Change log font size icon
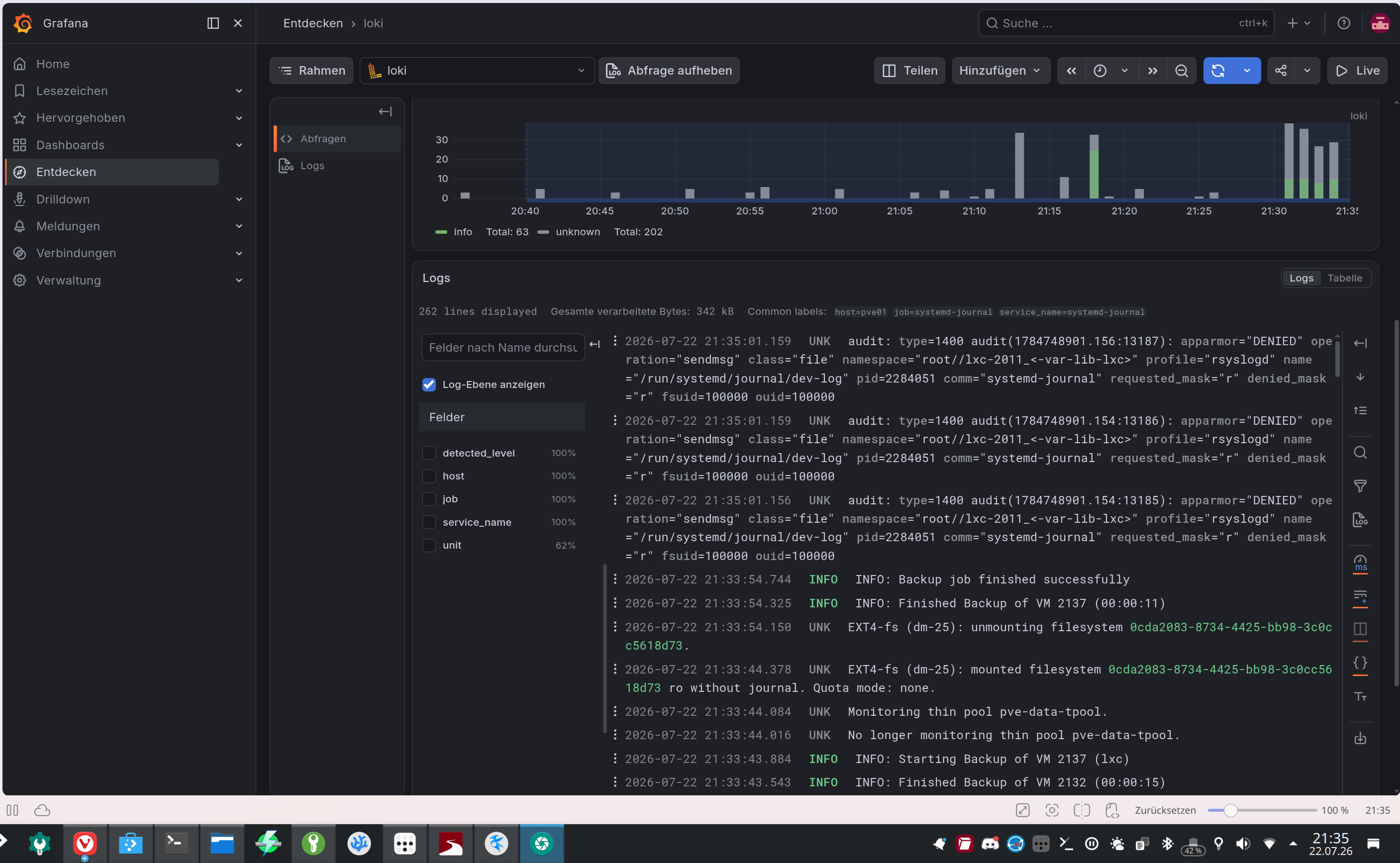This screenshot has width=1400, height=863. (x=1360, y=697)
